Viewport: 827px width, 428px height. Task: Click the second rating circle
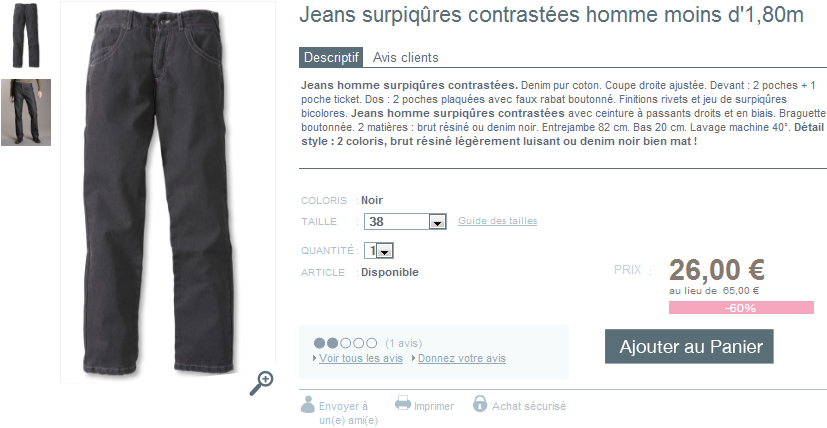[x=332, y=343]
